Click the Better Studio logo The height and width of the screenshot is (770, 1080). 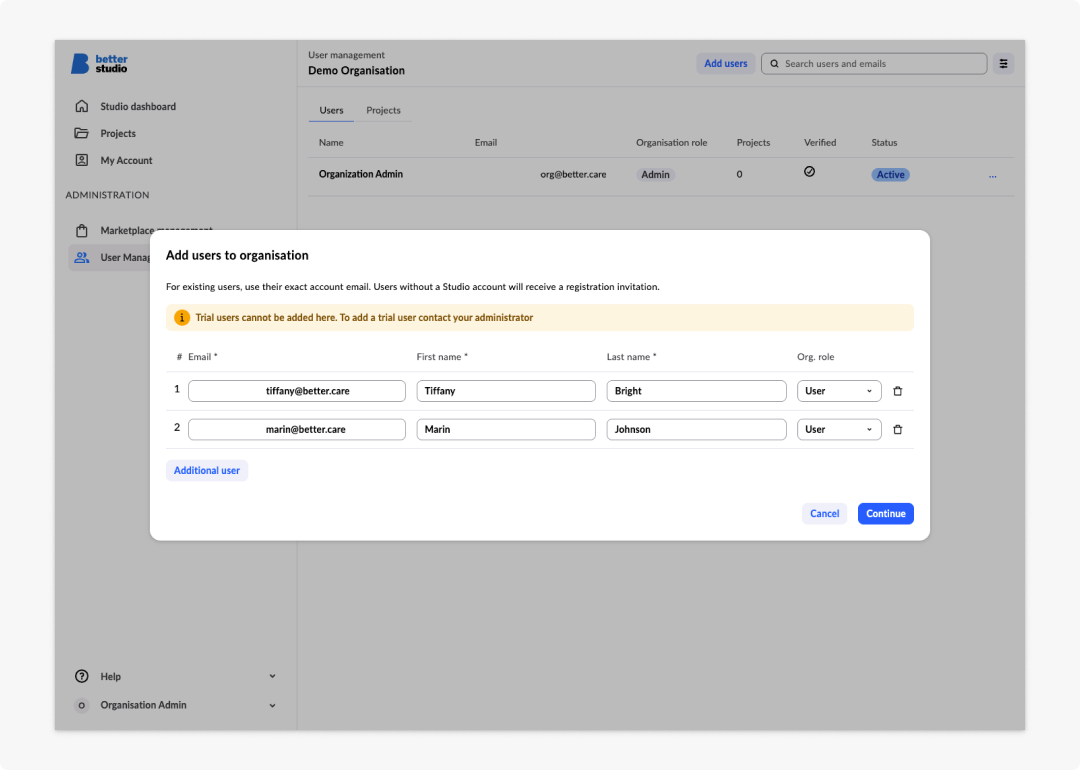[x=99, y=63]
